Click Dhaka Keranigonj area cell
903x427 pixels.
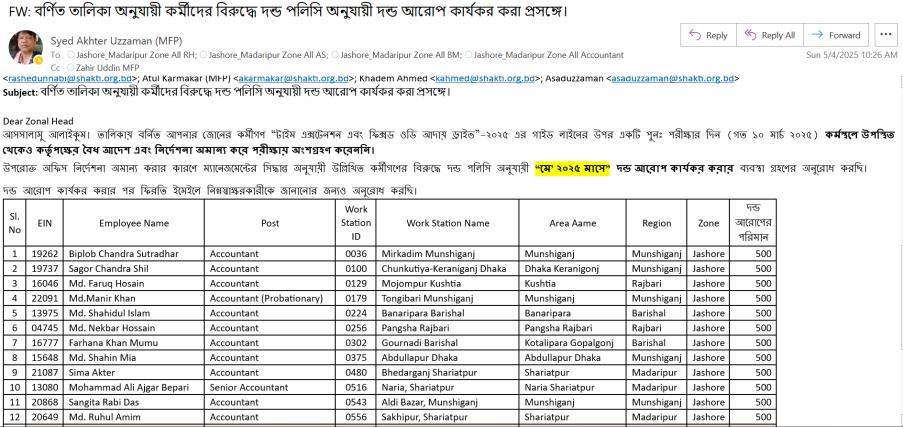[x=572, y=269]
